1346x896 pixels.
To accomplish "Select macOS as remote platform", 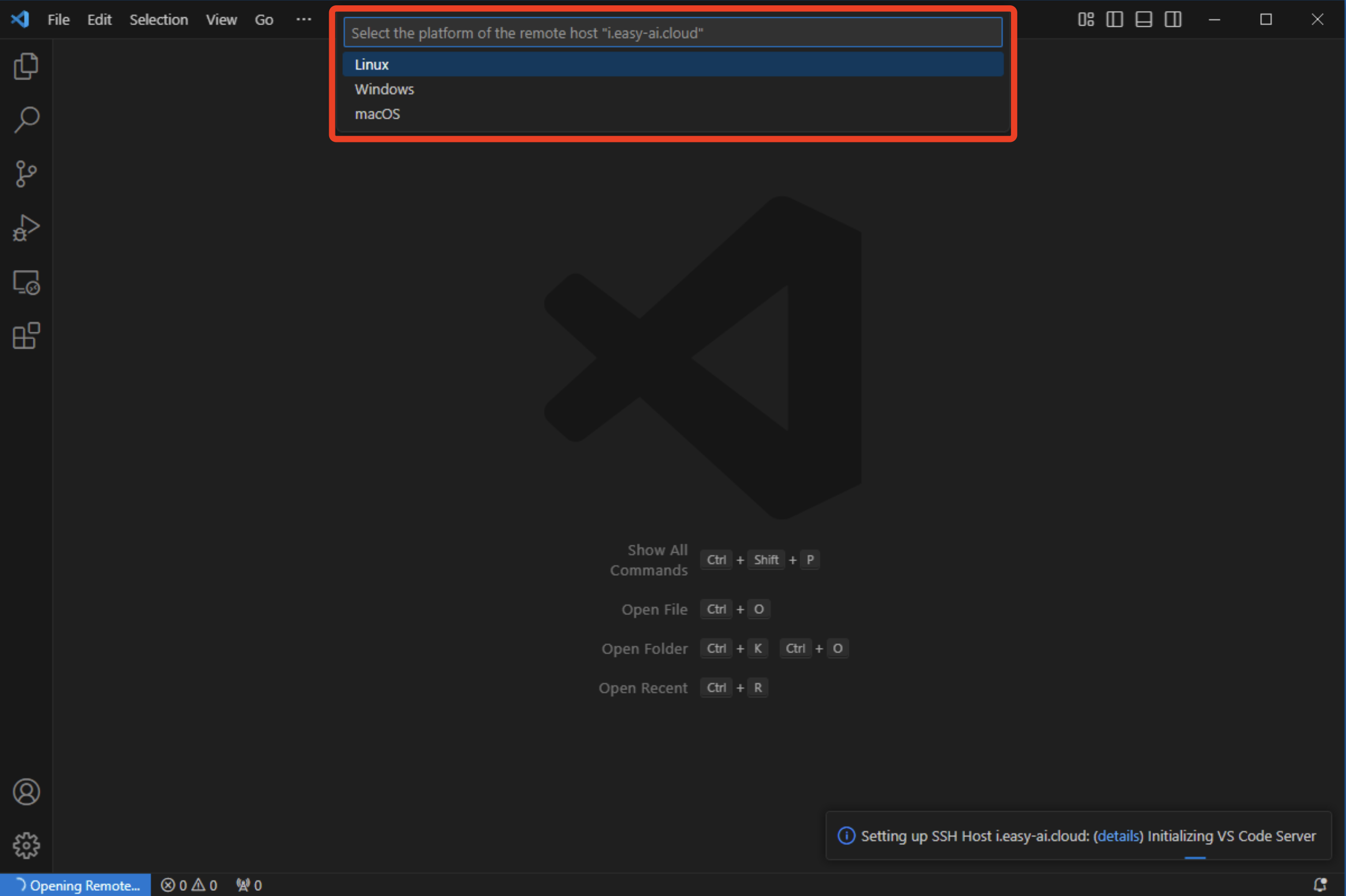I will point(672,114).
